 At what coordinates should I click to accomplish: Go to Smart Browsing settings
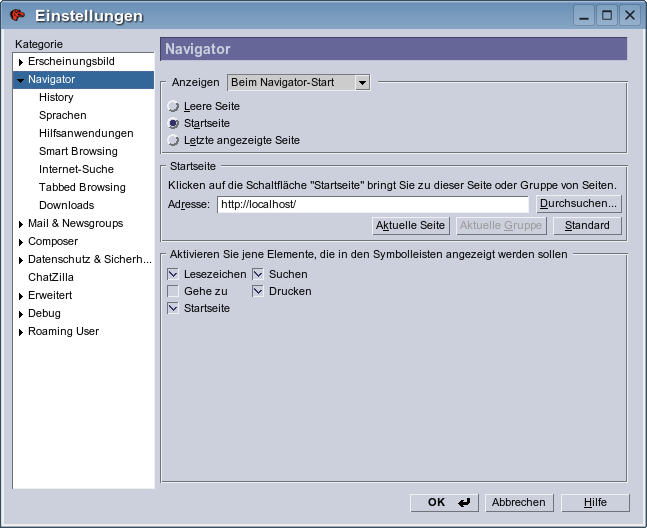point(78,151)
